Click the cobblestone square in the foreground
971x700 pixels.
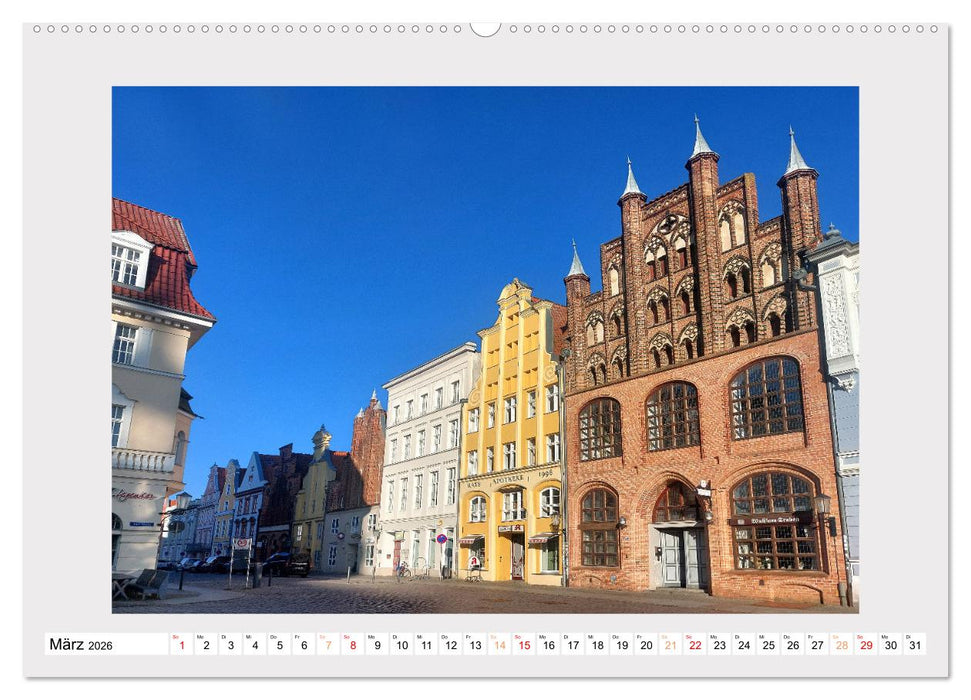click(x=400, y=595)
